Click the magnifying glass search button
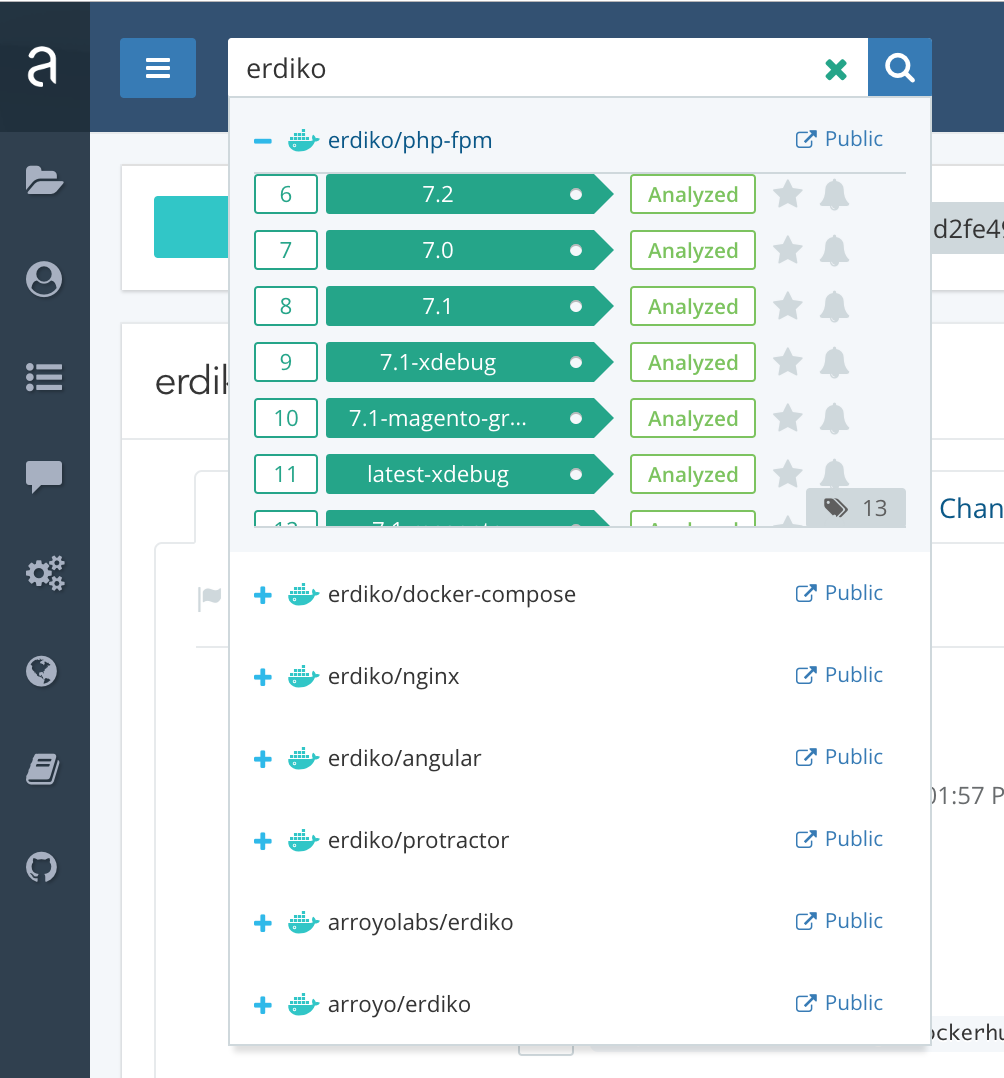1004x1078 pixels. pyautogui.click(x=899, y=67)
